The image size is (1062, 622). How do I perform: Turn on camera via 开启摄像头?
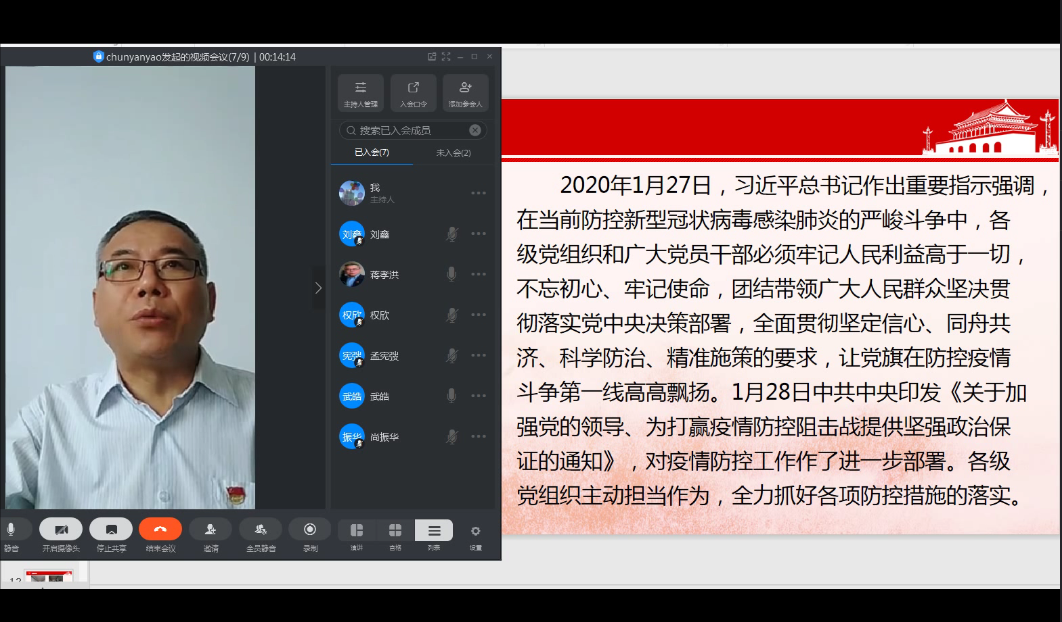click(61, 530)
